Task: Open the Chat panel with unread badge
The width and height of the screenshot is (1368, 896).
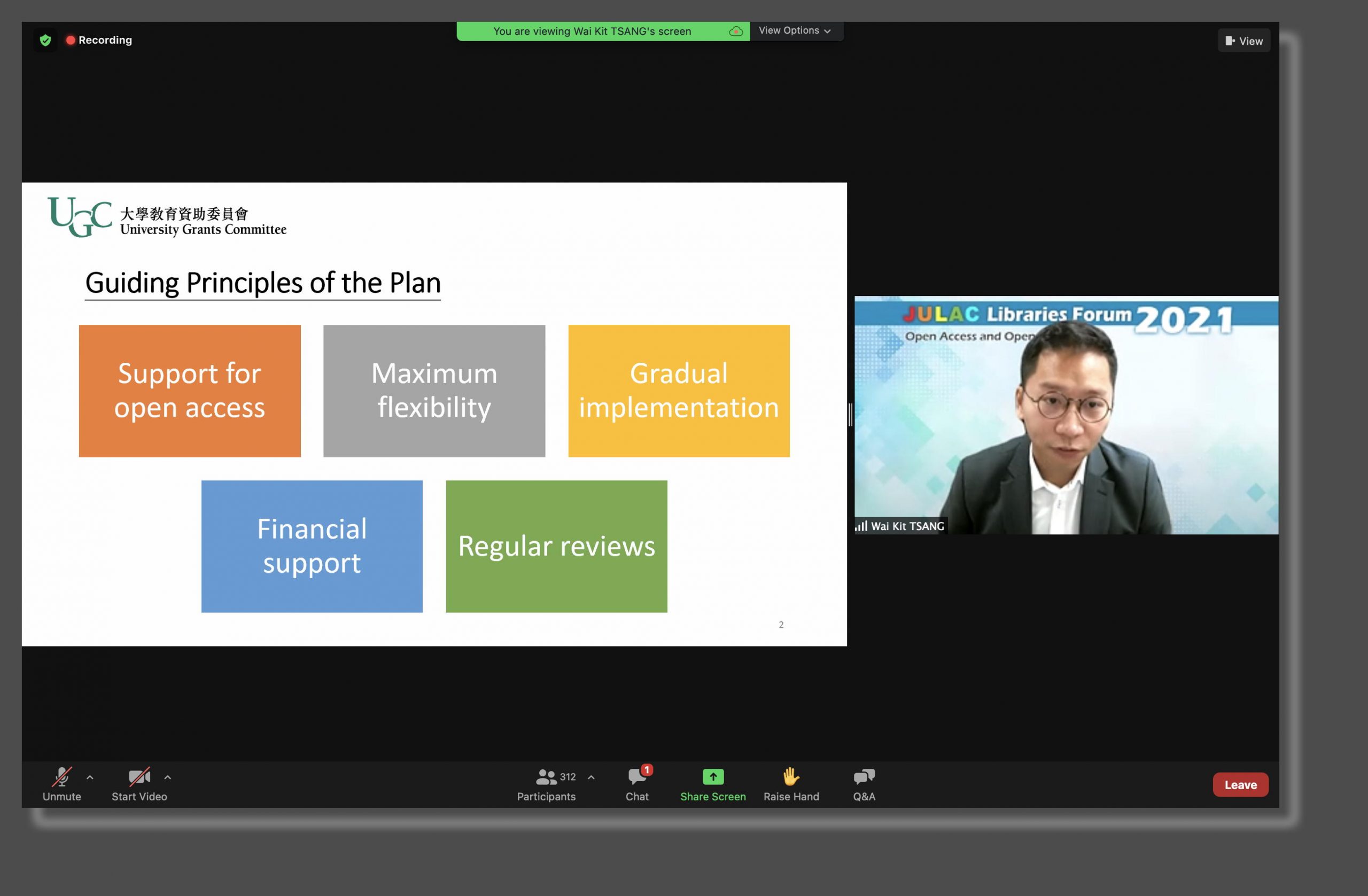Action: pos(637,784)
